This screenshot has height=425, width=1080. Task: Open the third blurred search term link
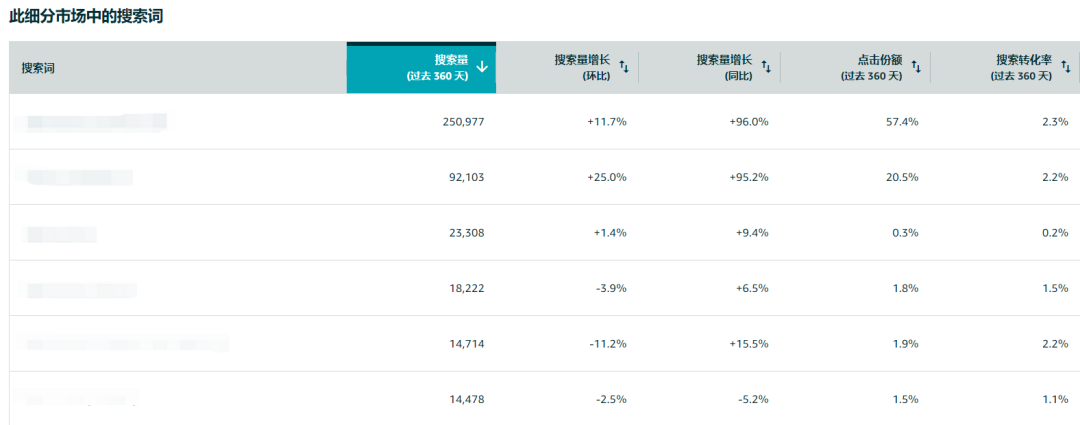click(61, 233)
